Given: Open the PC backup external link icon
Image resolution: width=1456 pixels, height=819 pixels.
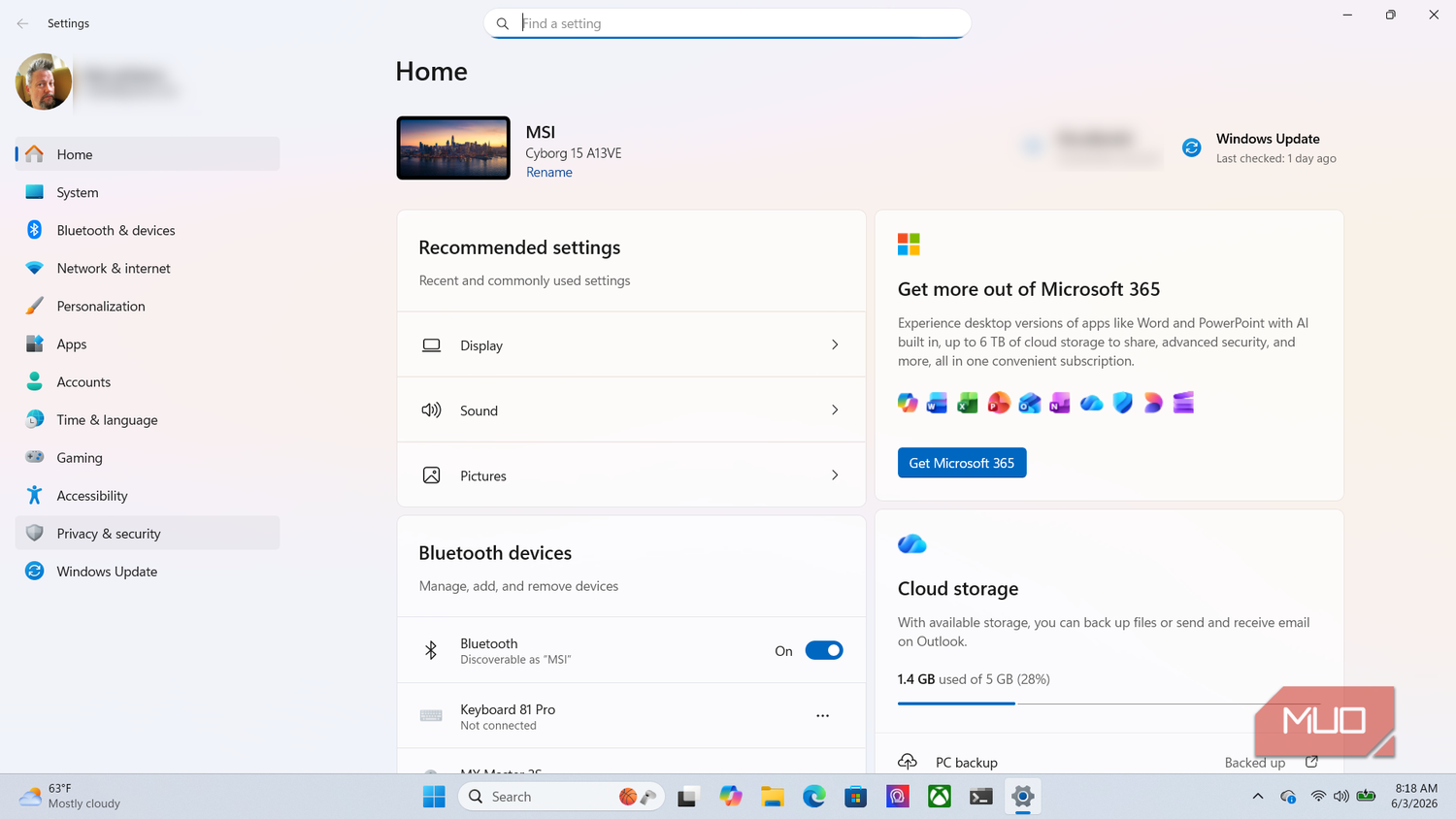Looking at the screenshot, I should click(1311, 762).
